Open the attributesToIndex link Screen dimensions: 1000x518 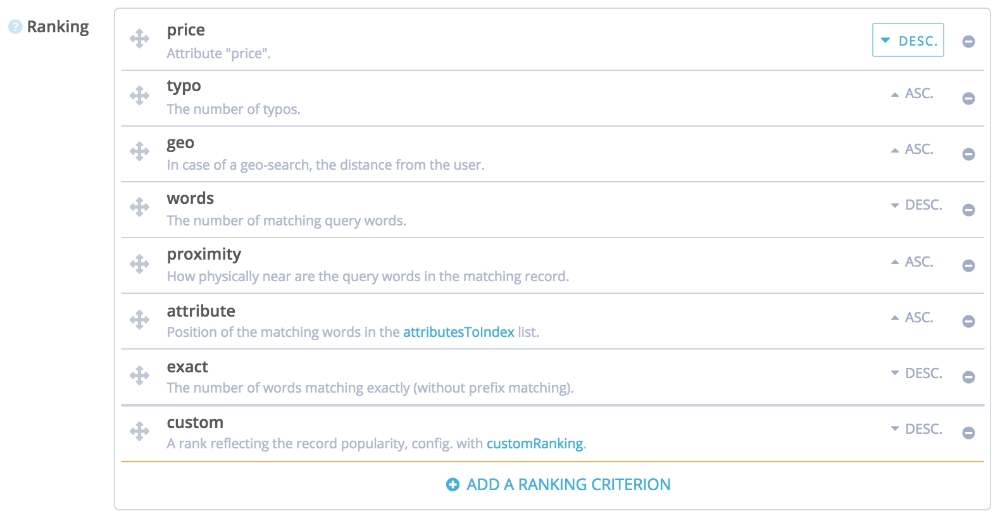(458, 332)
